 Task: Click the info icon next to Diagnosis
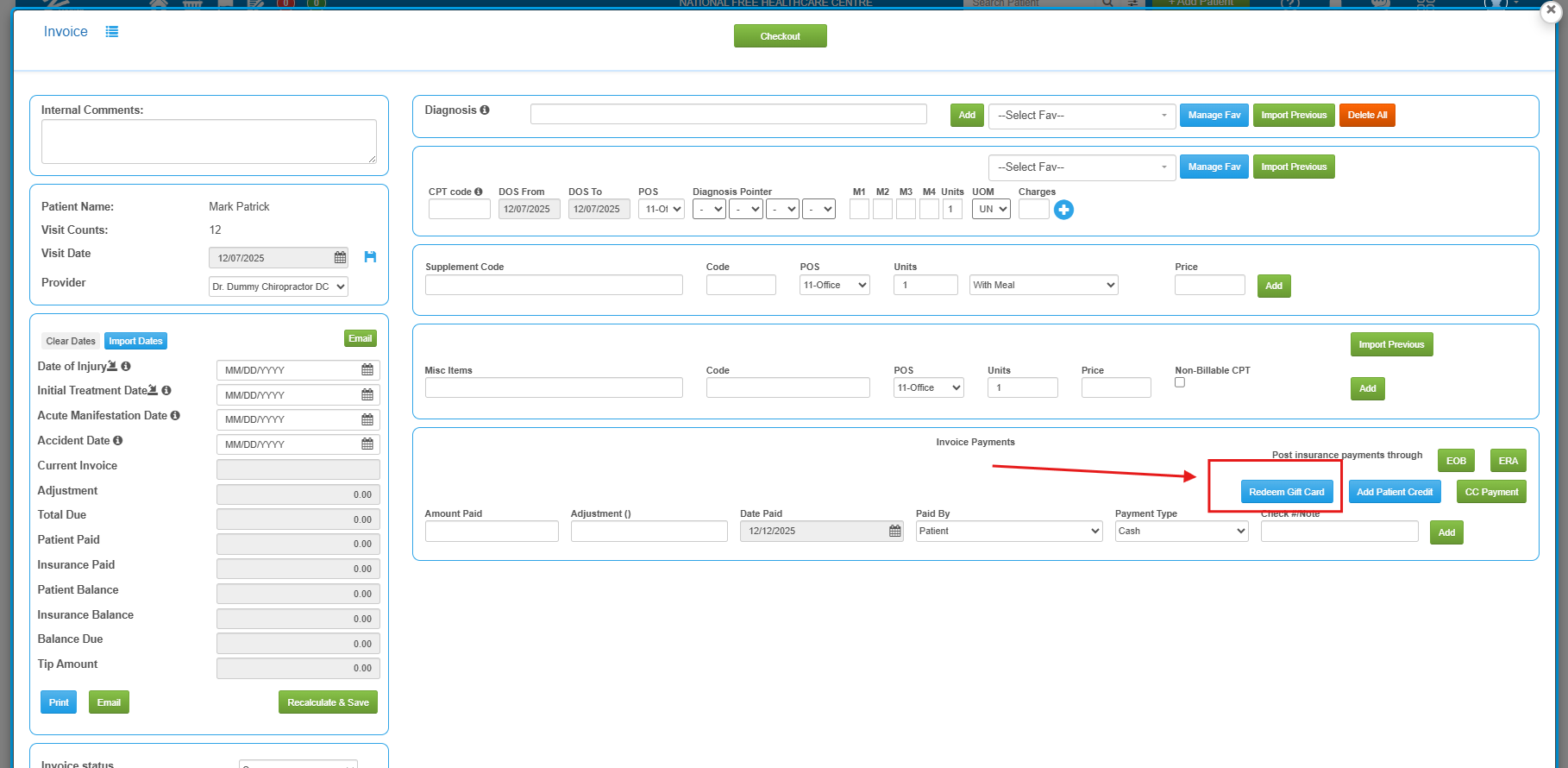[485, 110]
